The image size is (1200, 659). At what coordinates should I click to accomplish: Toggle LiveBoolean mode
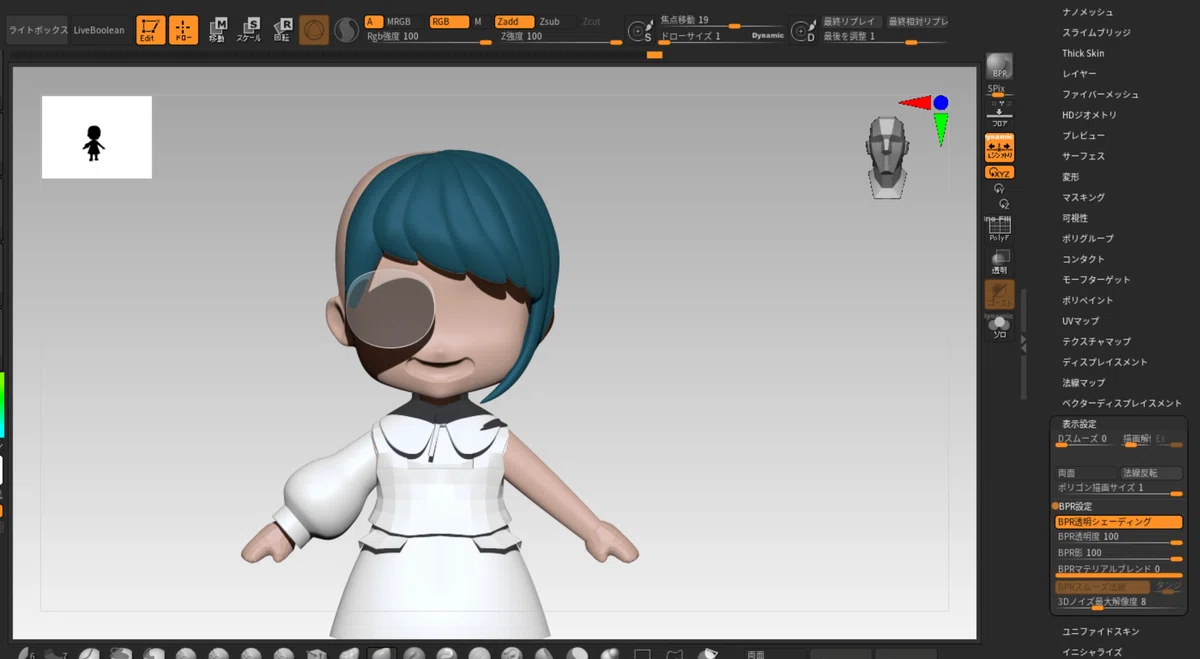99,30
